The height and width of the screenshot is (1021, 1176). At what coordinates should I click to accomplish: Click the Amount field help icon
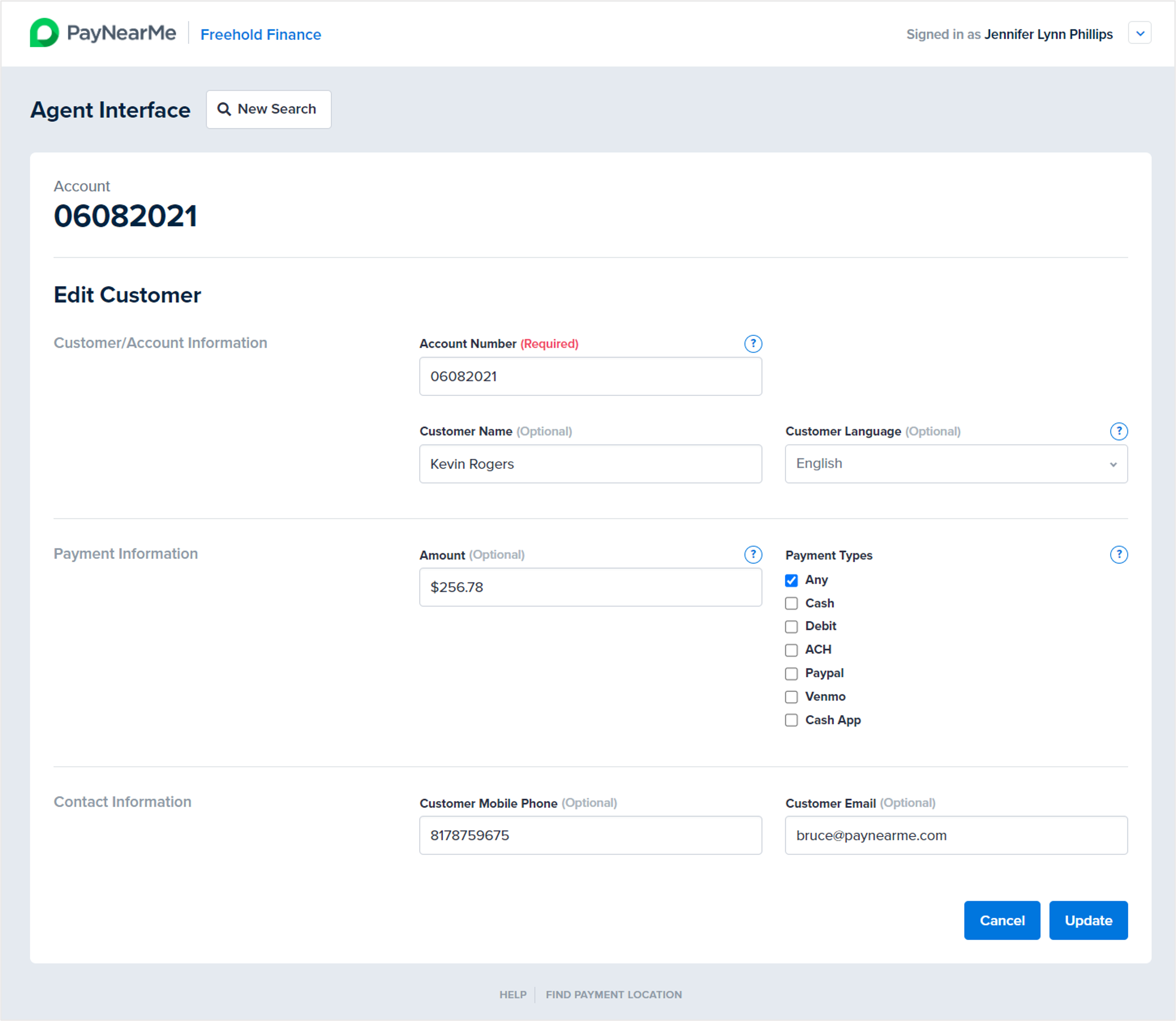click(x=752, y=554)
